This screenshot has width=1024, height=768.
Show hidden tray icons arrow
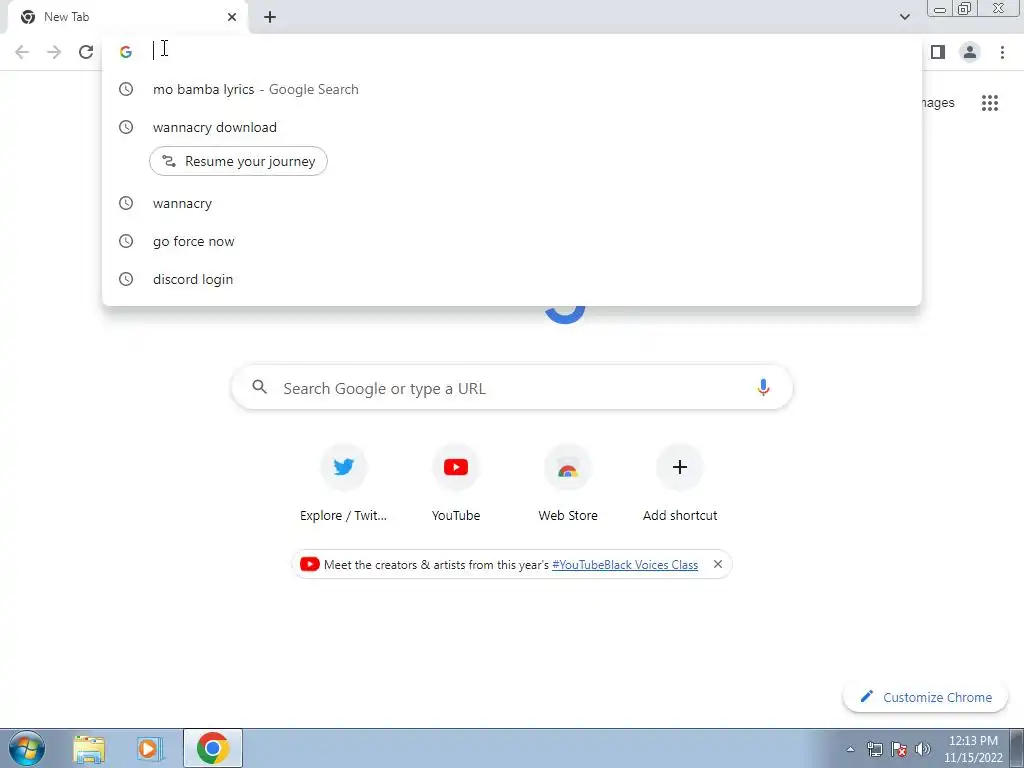click(850, 749)
